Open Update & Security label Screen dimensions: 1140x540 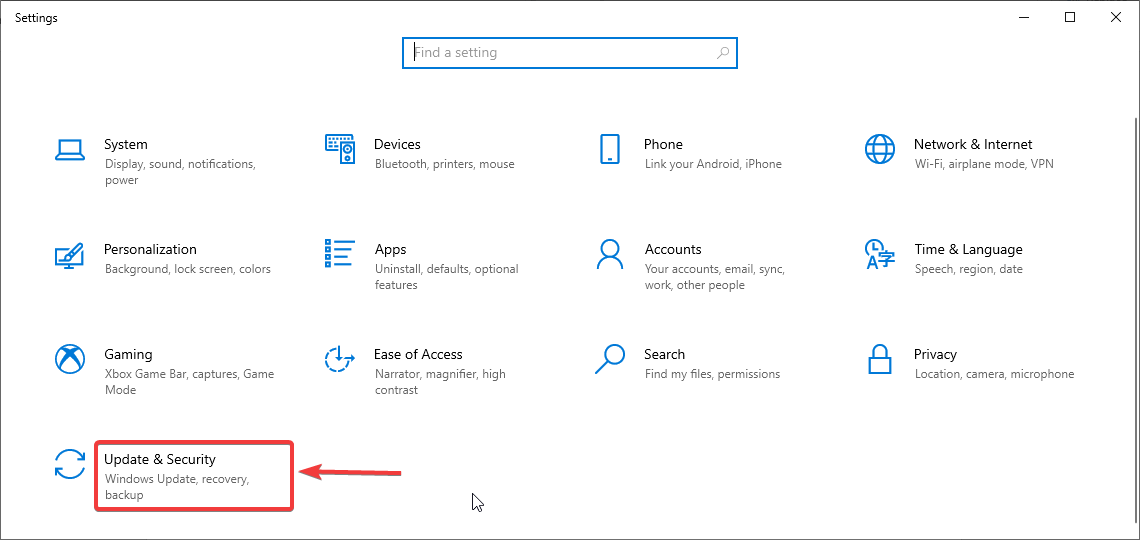(x=160, y=459)
